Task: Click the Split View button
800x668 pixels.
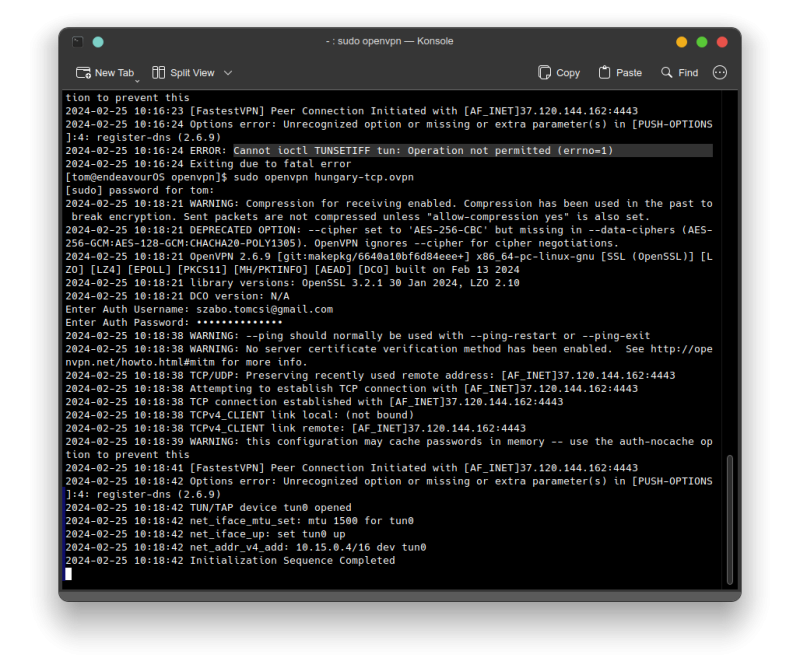Action: [x=184, y=73]
